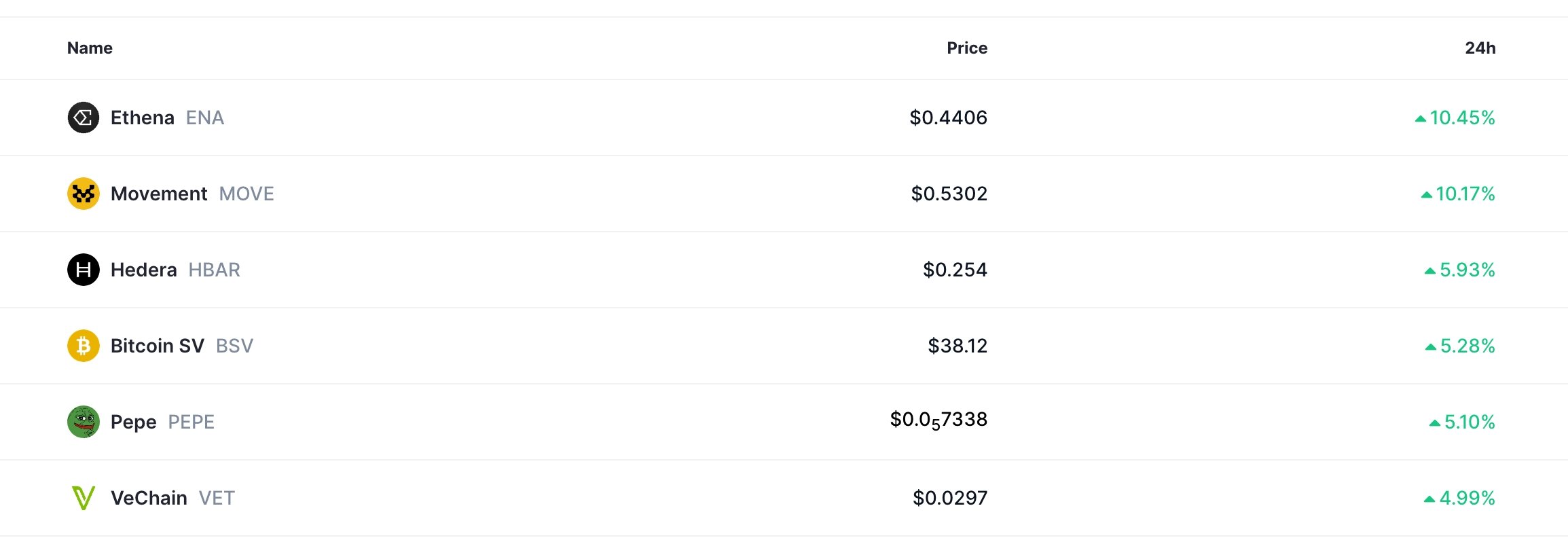Open the Hedera coin name link

click(144, 270)
